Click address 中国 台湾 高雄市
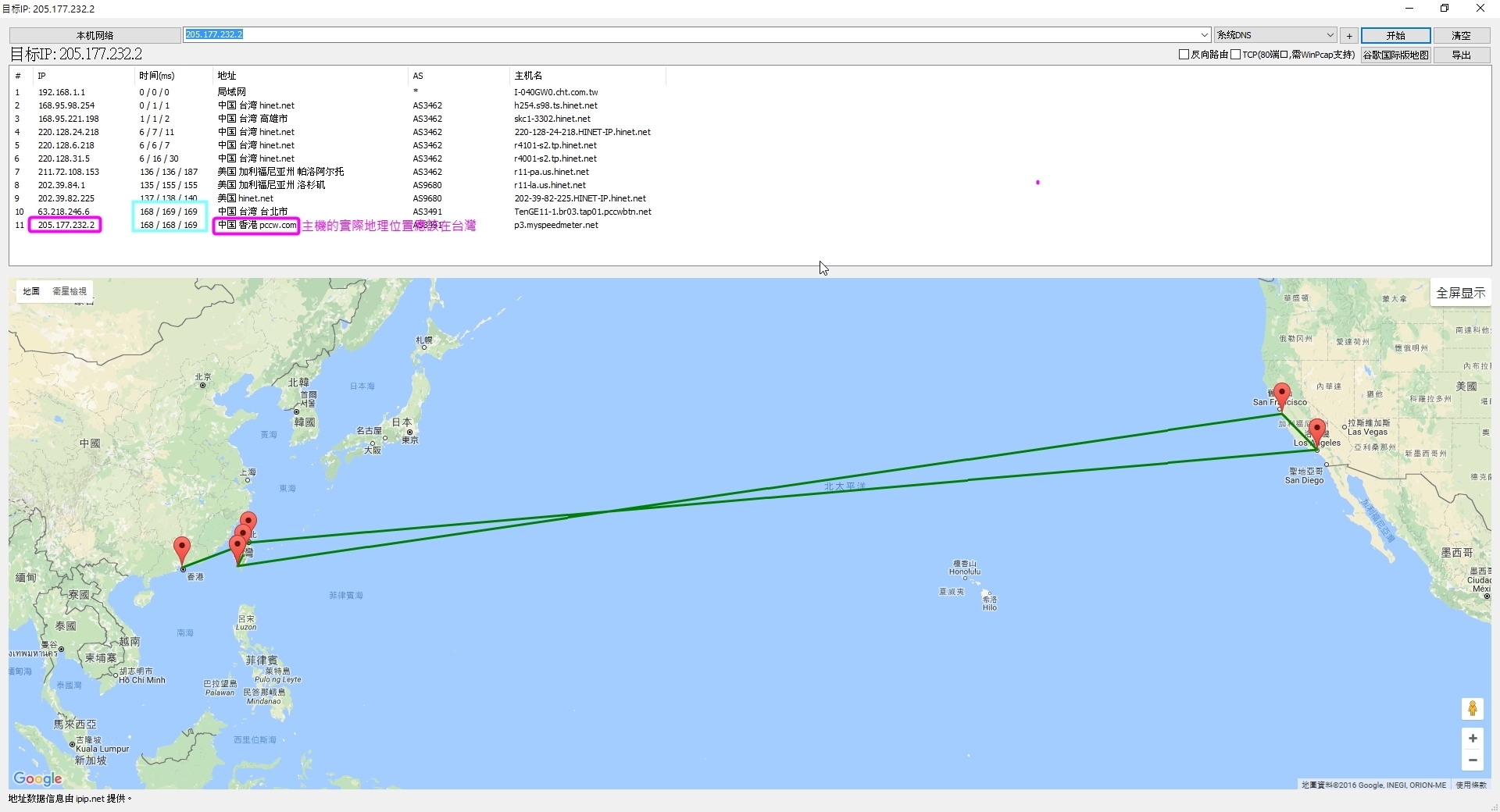This screenshot has height=812, width=1500. click(252, 119)
